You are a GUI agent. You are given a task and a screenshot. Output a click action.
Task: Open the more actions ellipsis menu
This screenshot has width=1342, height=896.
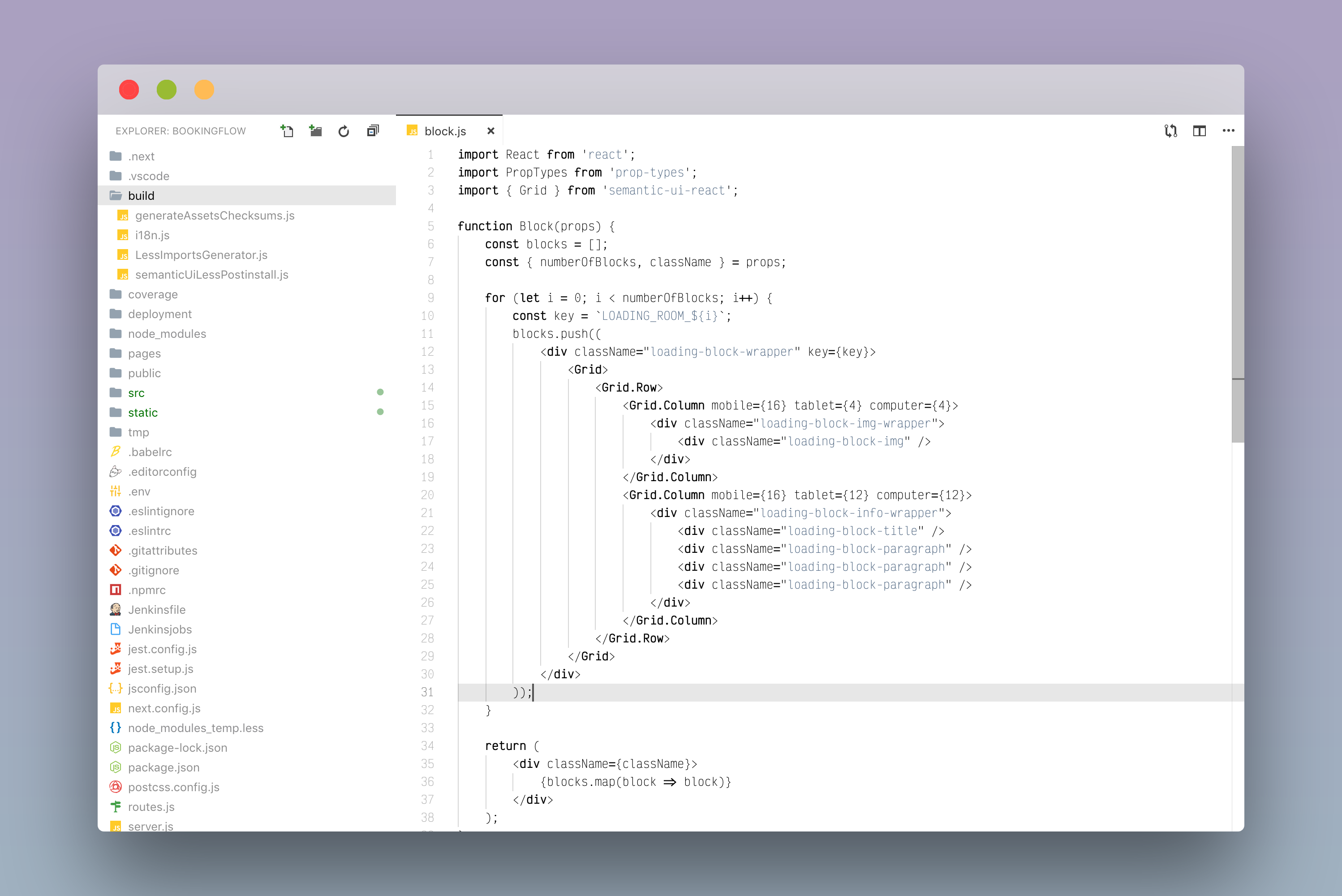(x=1228, y=131)
